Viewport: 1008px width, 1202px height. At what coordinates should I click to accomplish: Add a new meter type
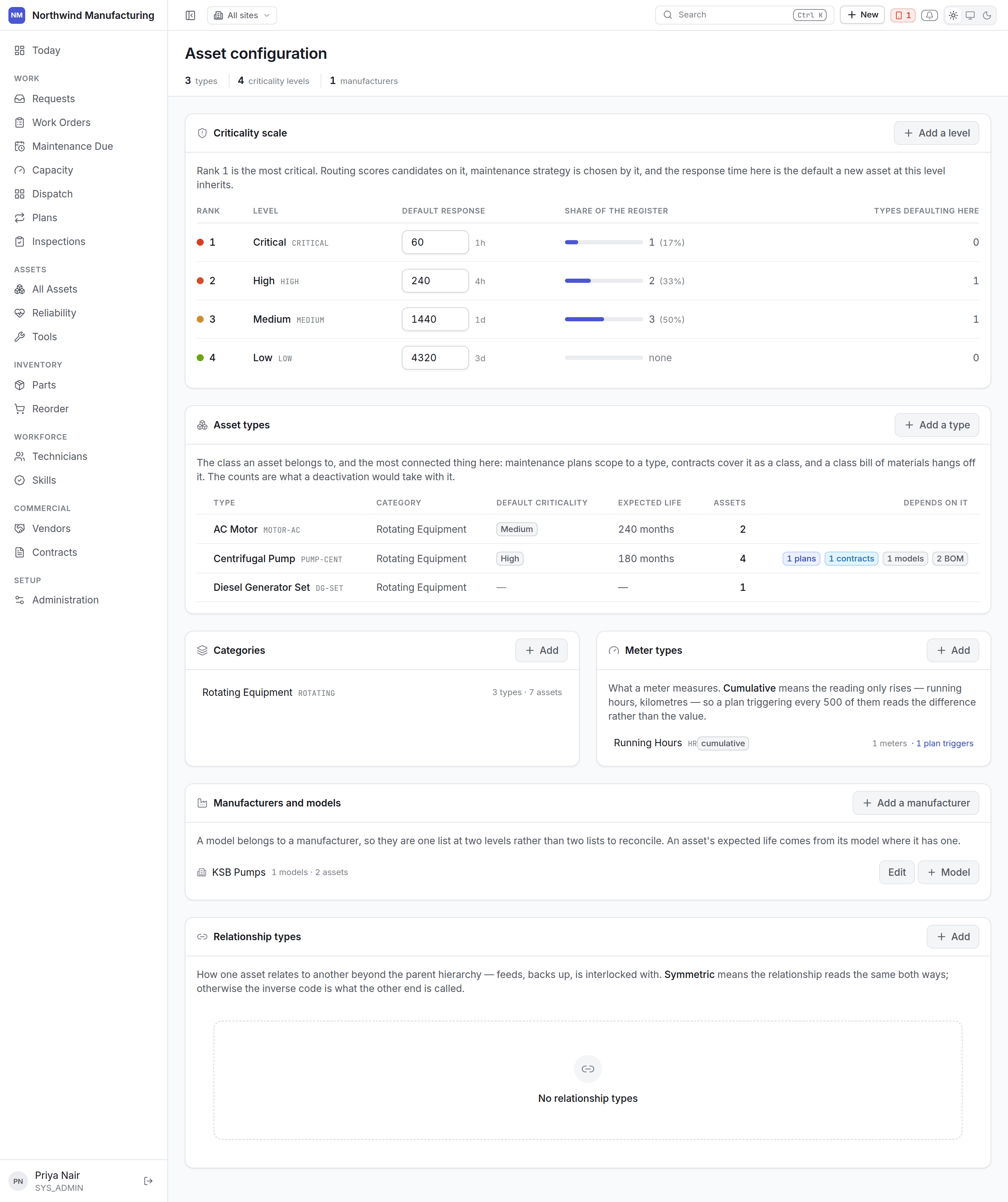point(952,650)
